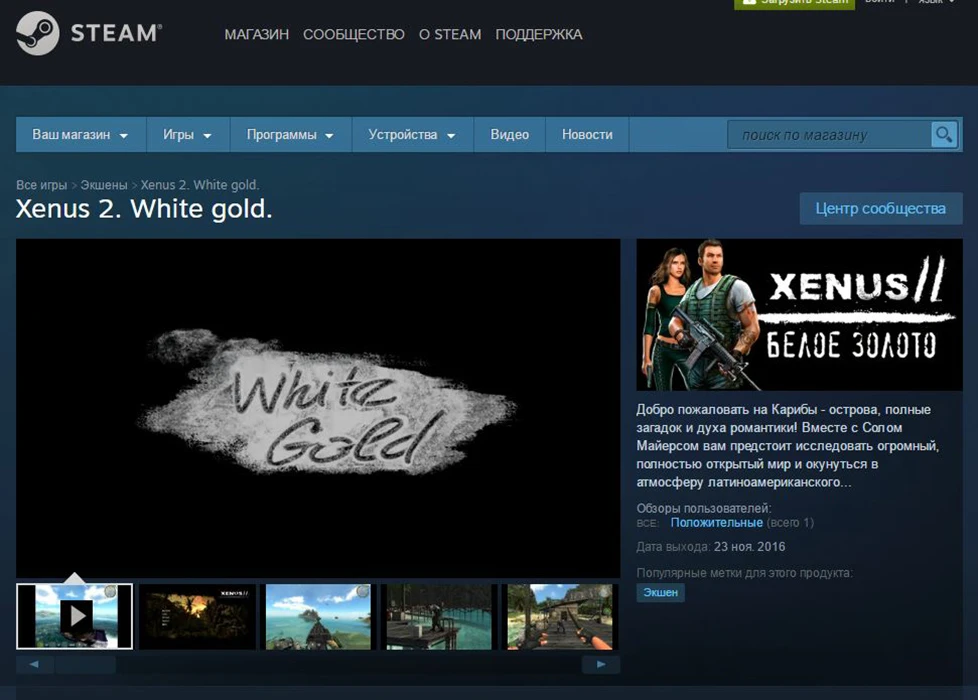
Task: Play the trailer video thumbnail
Action: click(x=74, y=616)
